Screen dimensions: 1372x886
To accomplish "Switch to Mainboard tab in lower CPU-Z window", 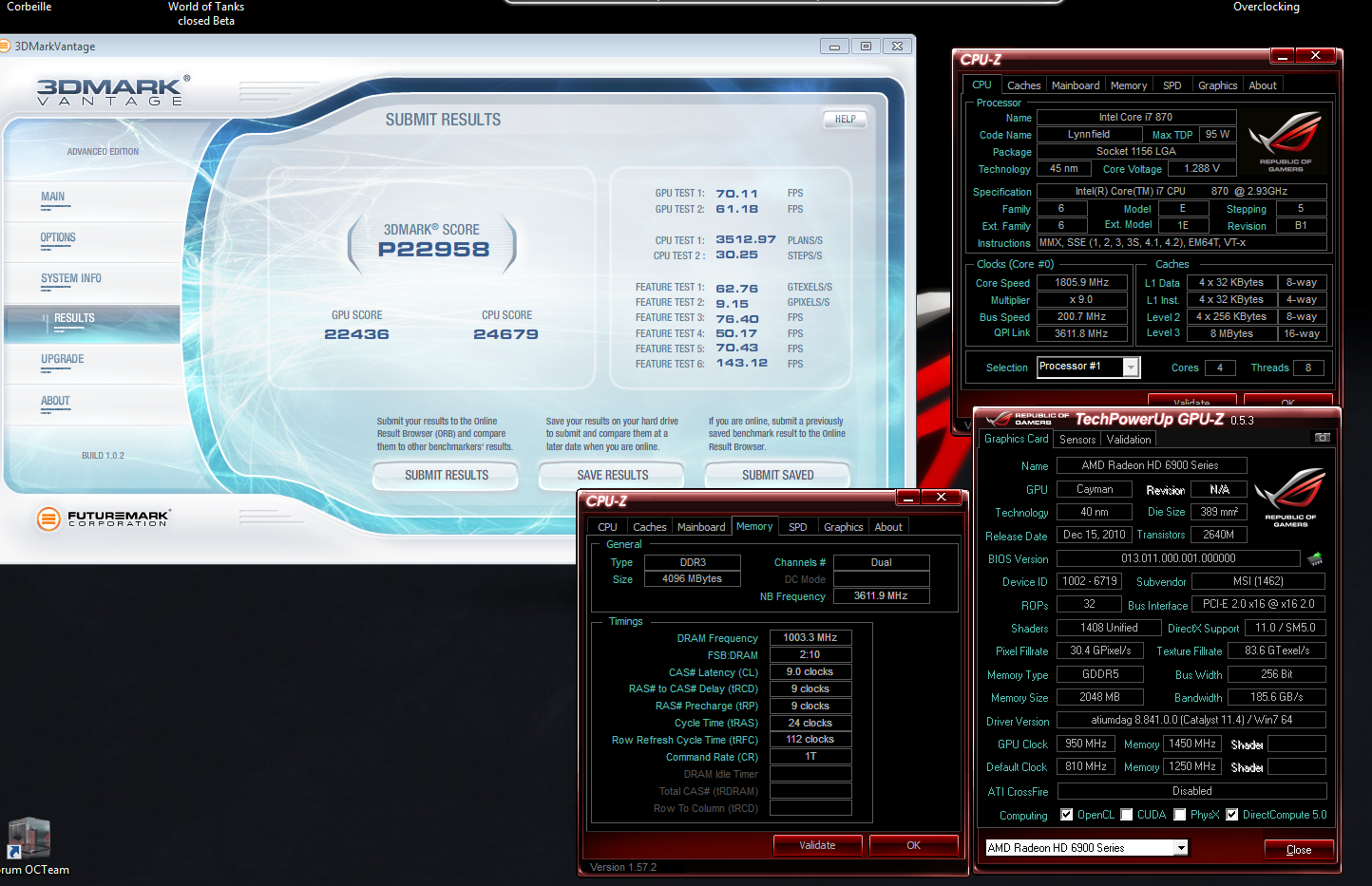I will [x=701, y=527].
